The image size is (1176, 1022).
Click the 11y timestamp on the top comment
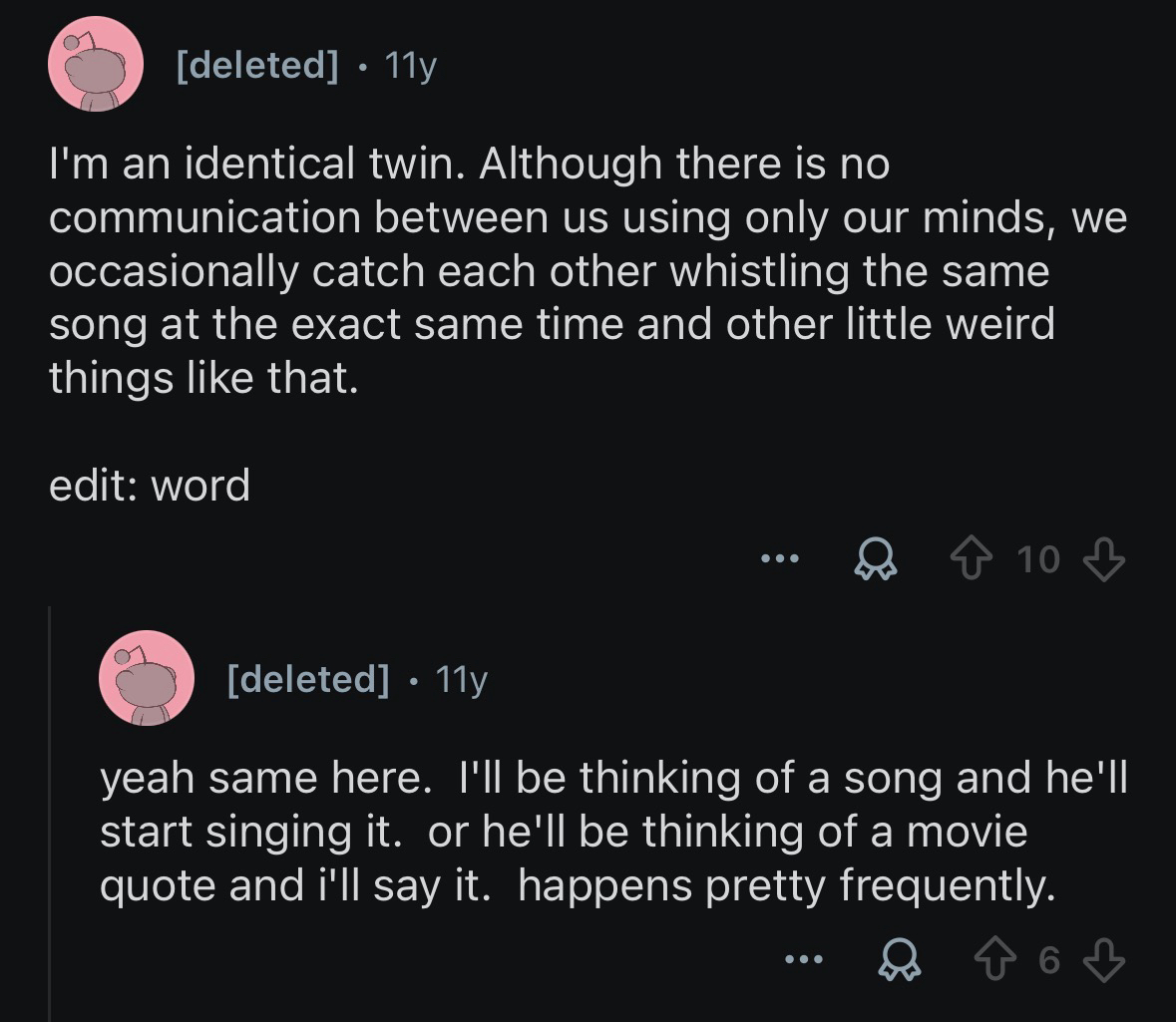tap(410, 66)
